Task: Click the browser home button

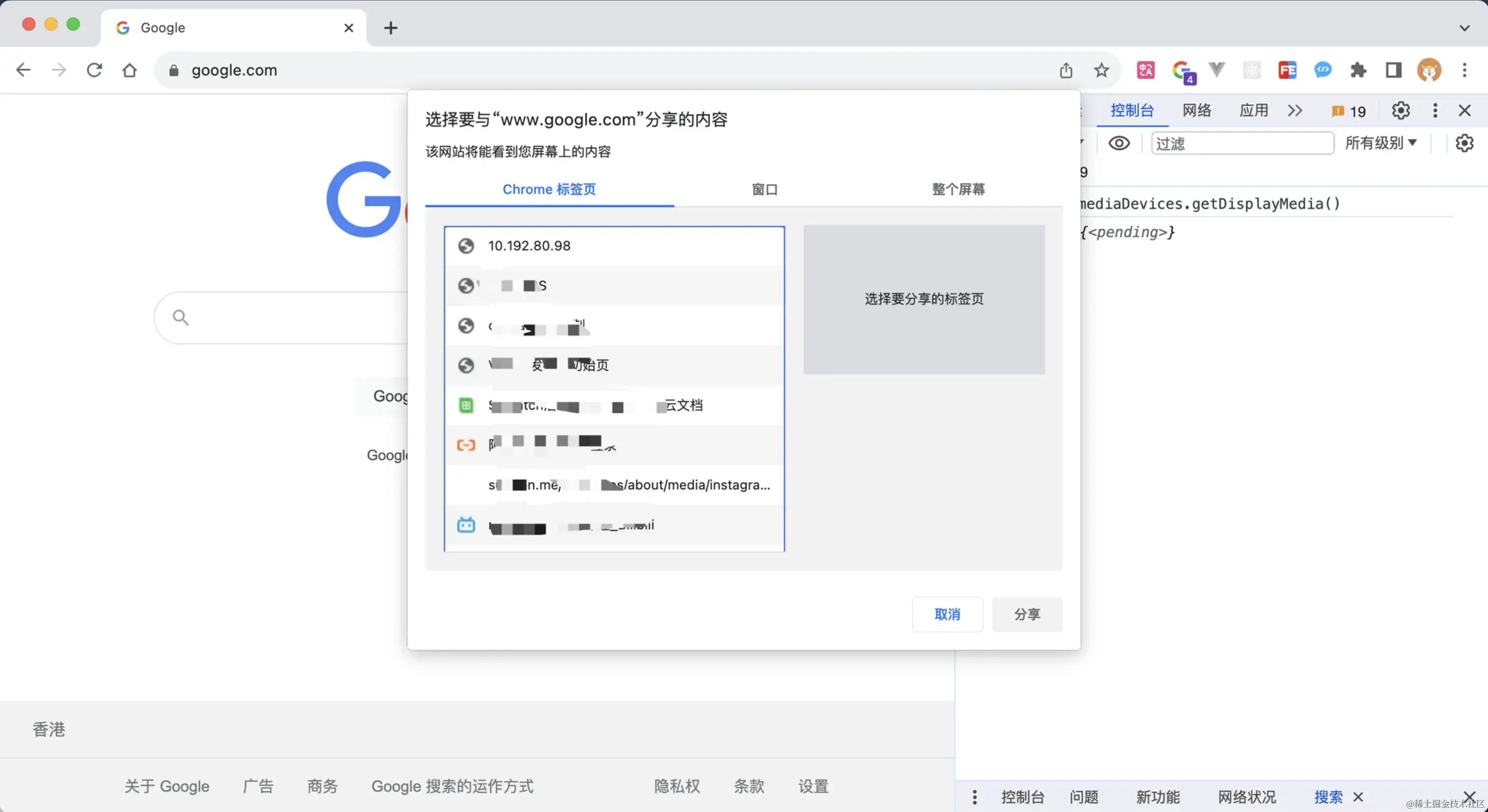Action: (x=129, y=70)
